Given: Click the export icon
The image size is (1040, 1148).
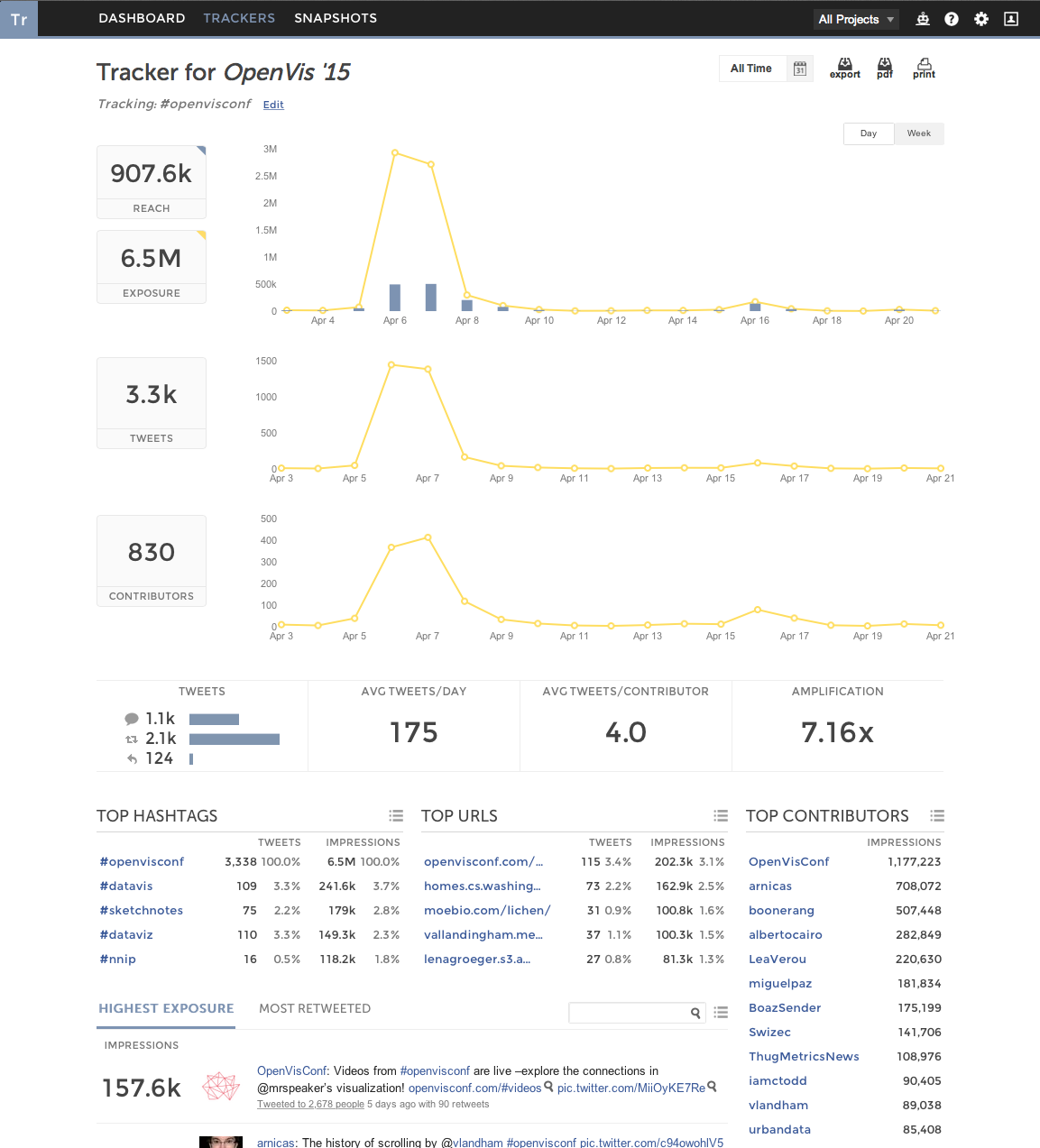Looking at the screenshot, I should click(x=844, y=68).
